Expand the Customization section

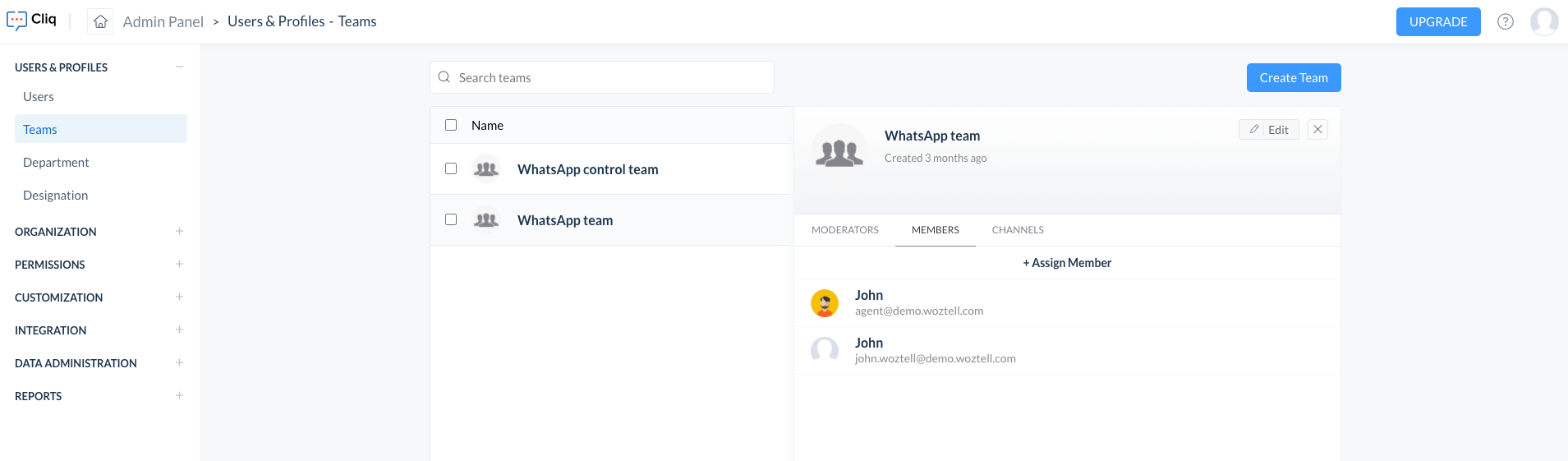pos(179,297)
